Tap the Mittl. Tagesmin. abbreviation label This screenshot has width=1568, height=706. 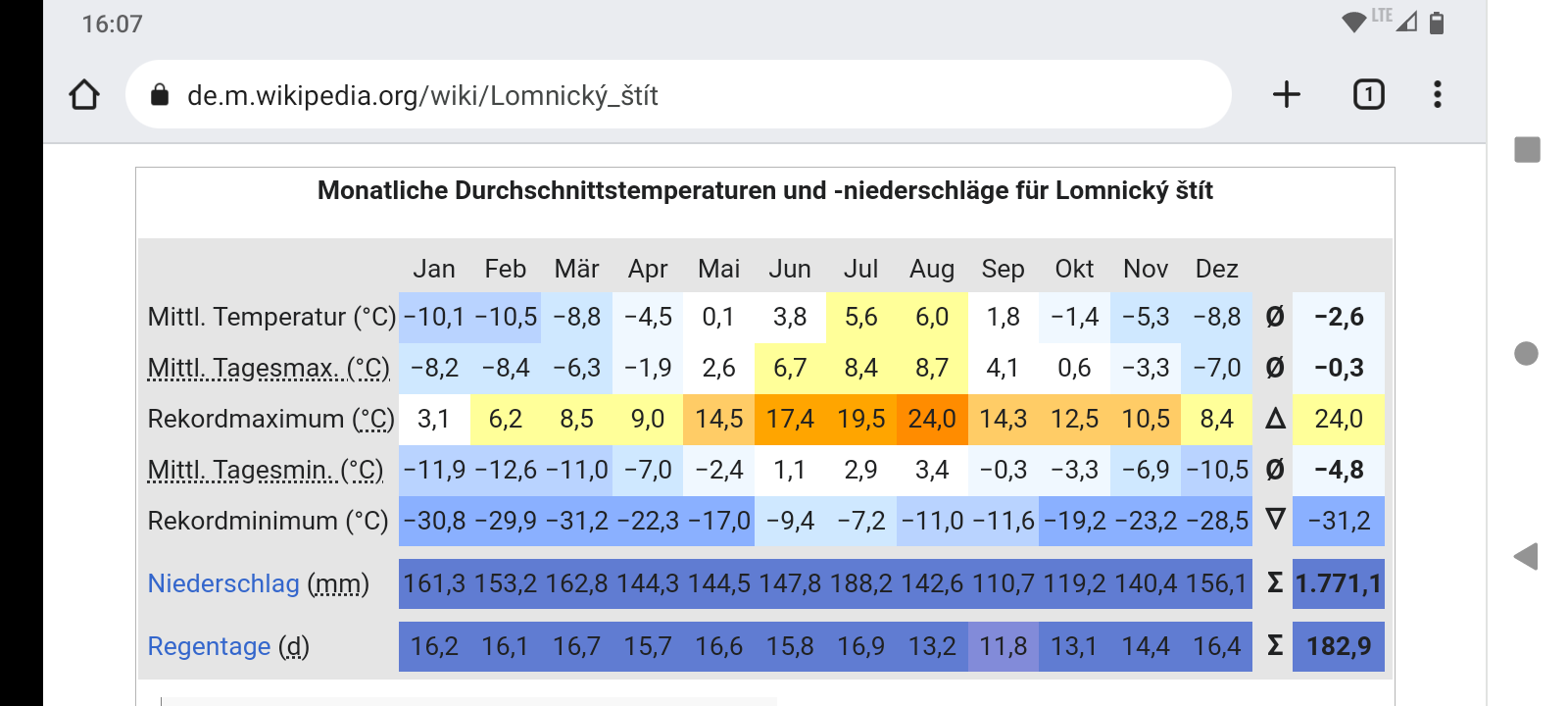coord(265,470)
